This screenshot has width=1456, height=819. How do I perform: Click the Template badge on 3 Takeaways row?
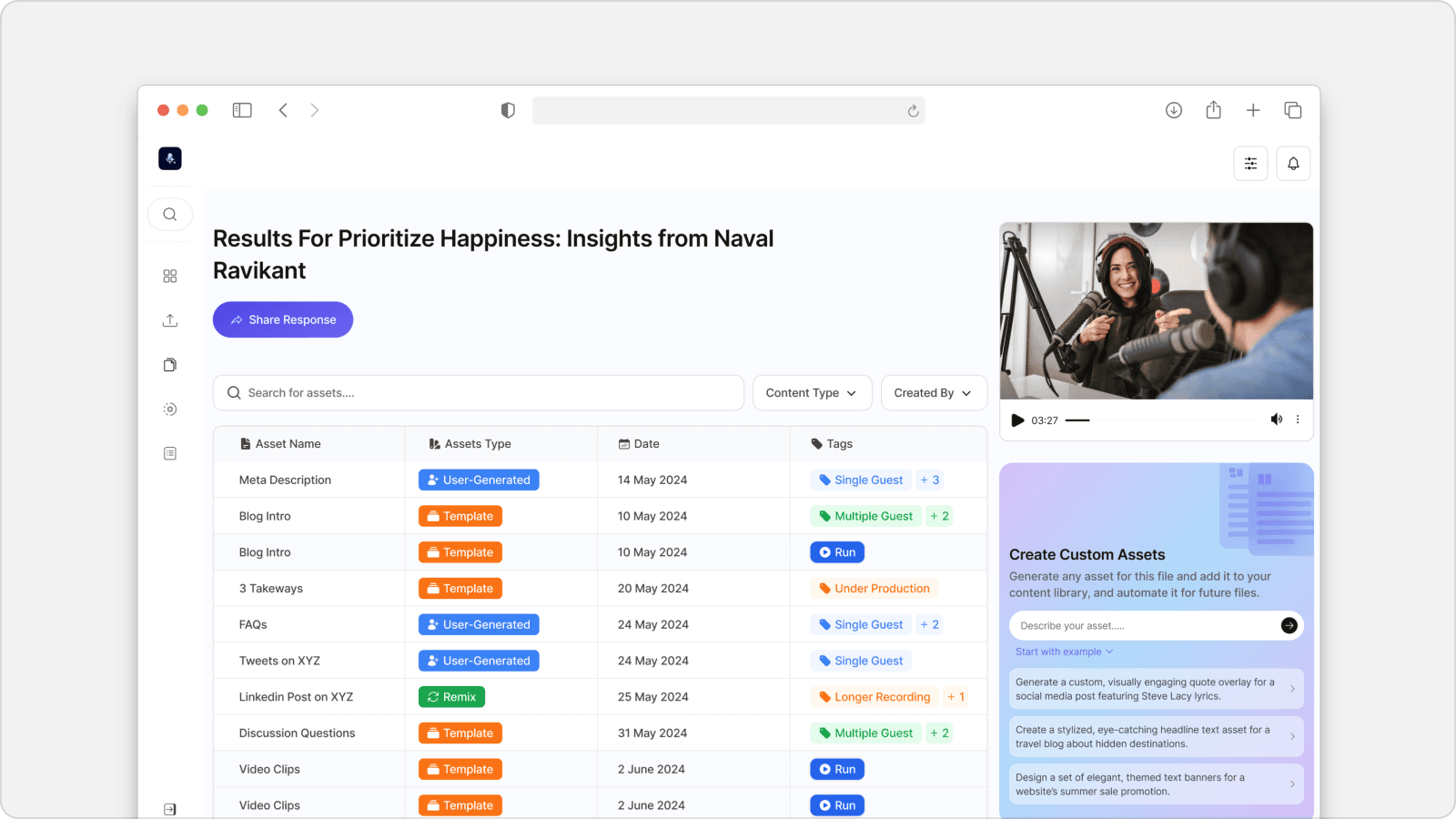(460, 589)
